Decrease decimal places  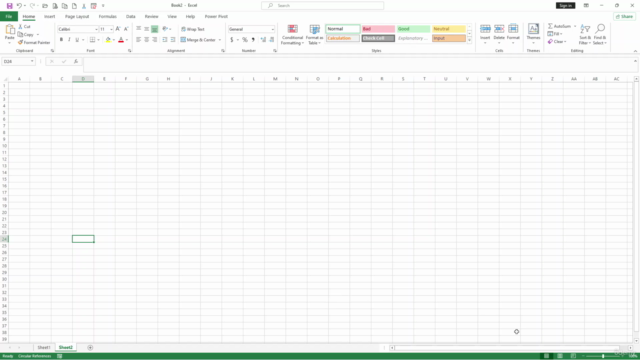point(271,40)
